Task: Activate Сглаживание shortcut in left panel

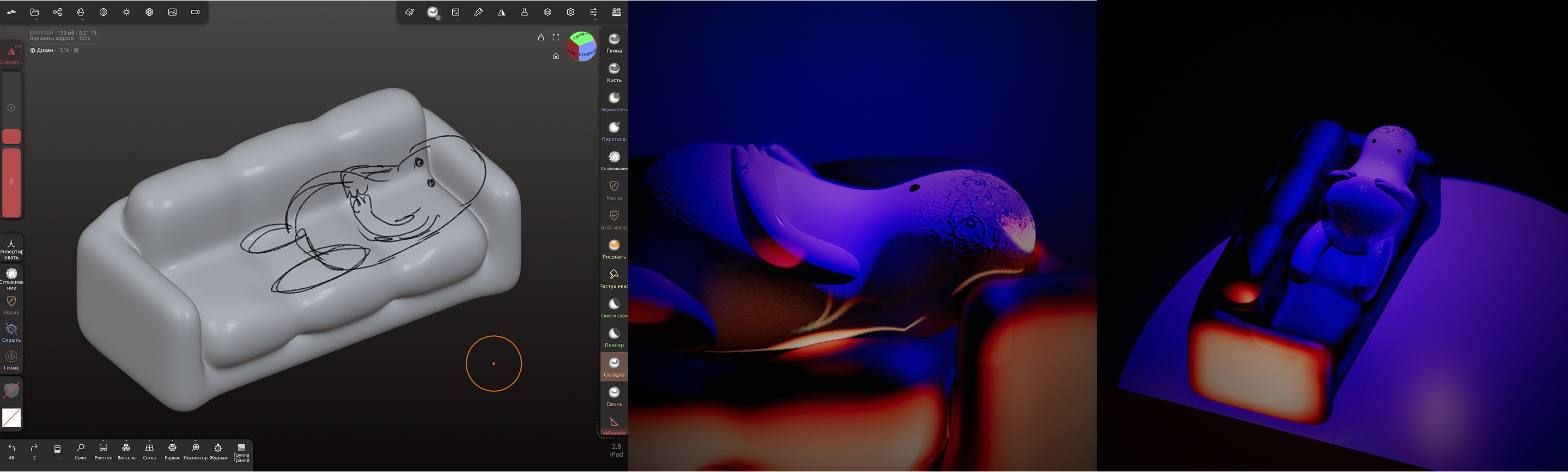Action: pos(11,279)
